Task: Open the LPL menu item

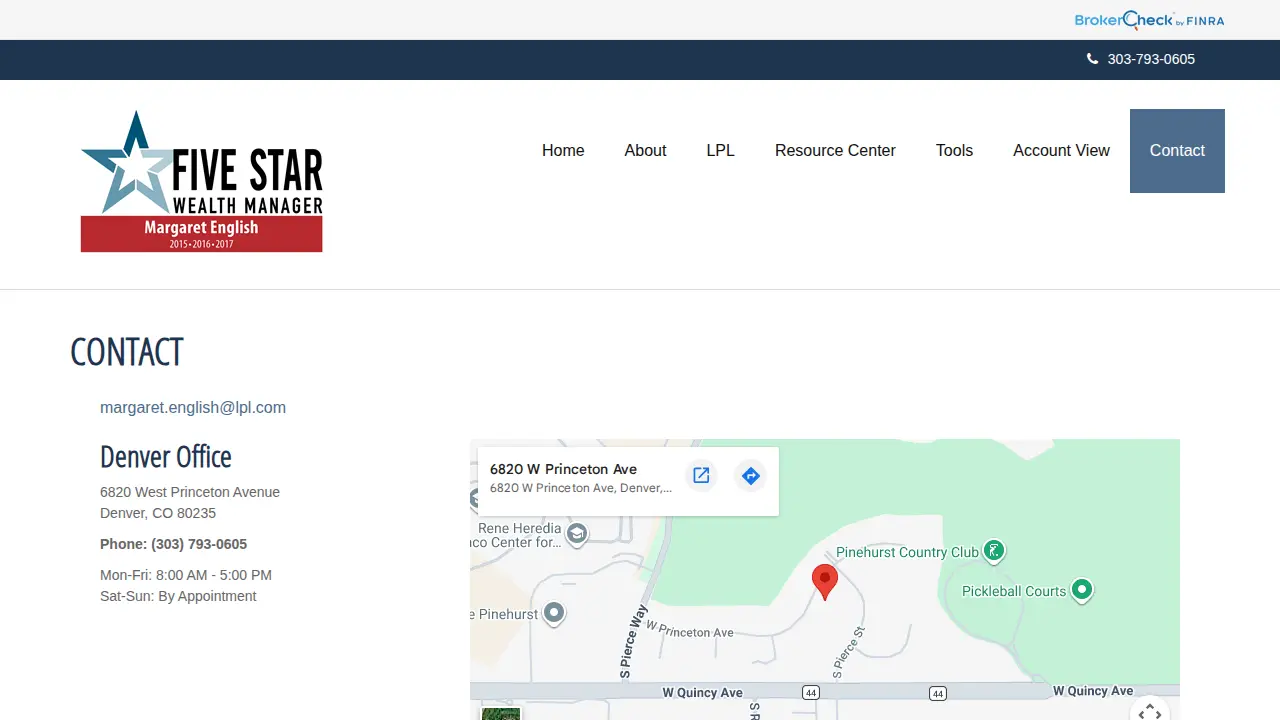Action: point(721,151)
